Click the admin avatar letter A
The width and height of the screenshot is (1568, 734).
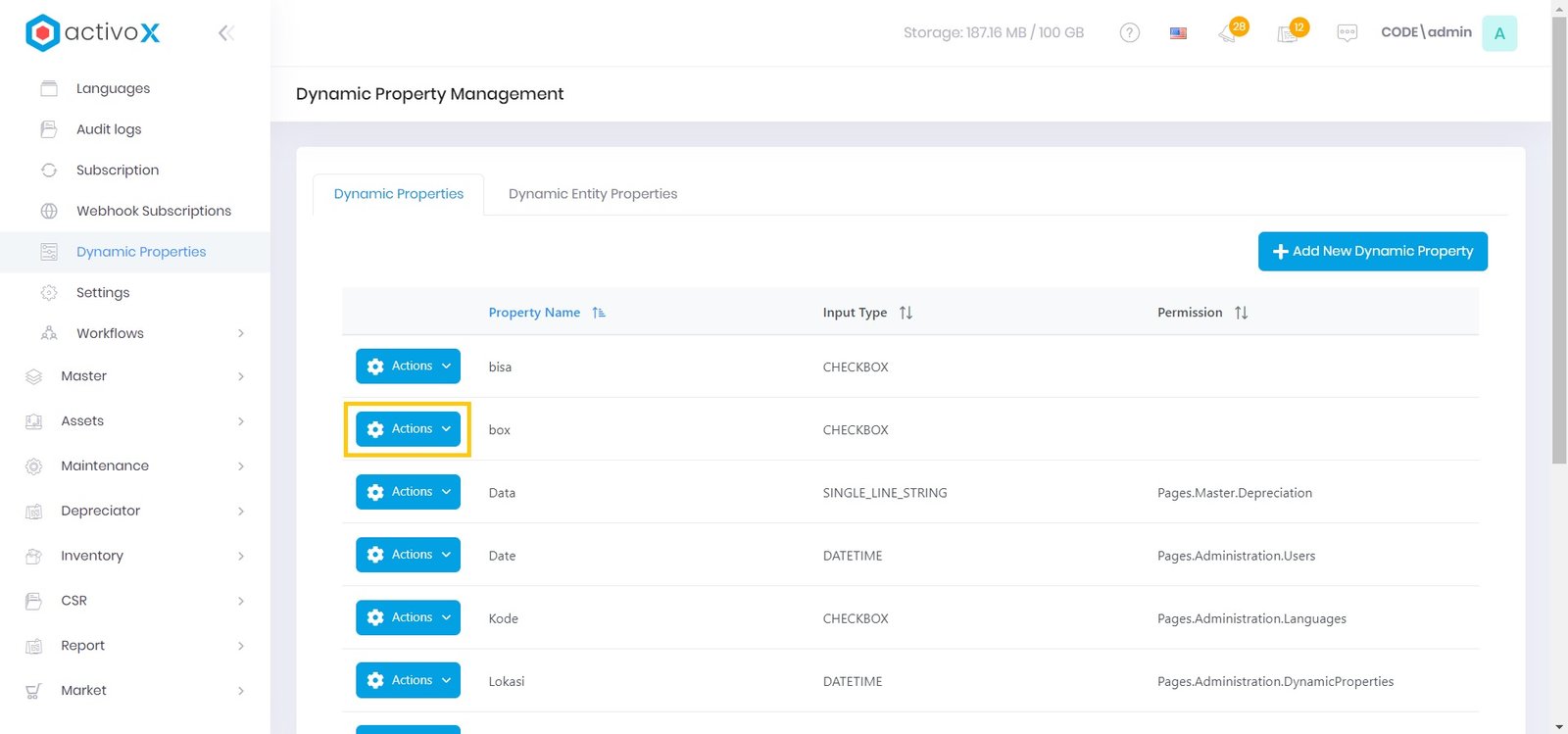pos(1498,33)
